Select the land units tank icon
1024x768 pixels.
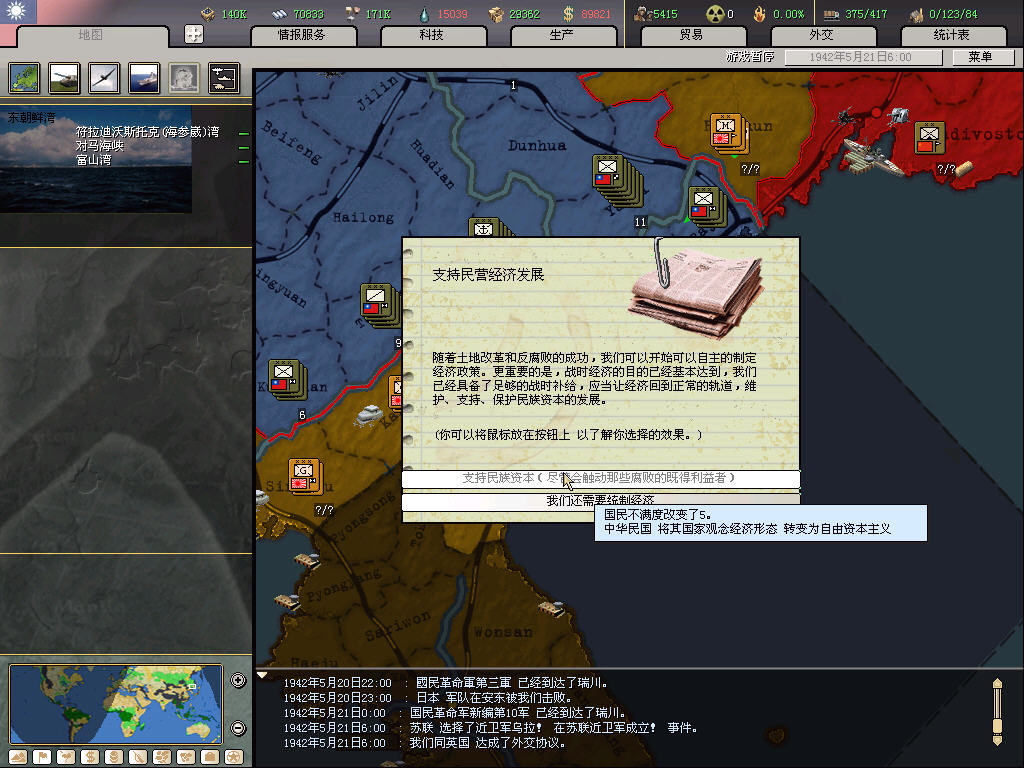click(x=64, y=78)
